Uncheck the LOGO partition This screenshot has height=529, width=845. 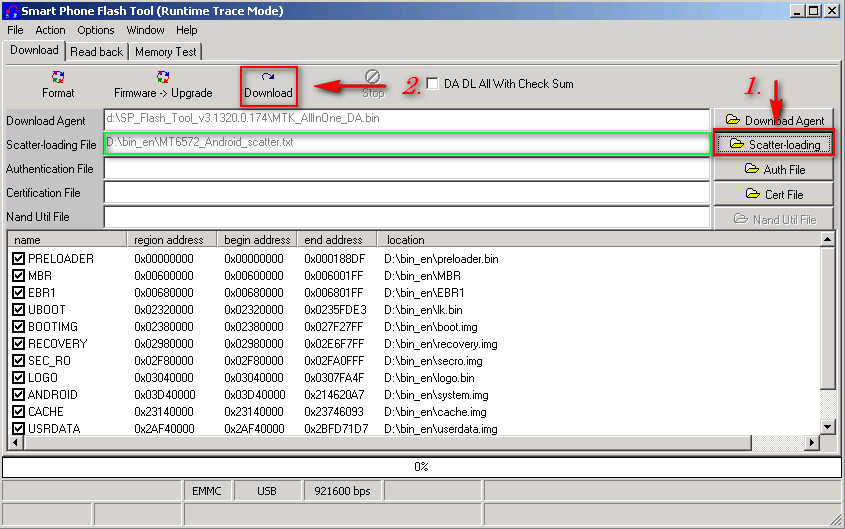(x=18, y=378)
